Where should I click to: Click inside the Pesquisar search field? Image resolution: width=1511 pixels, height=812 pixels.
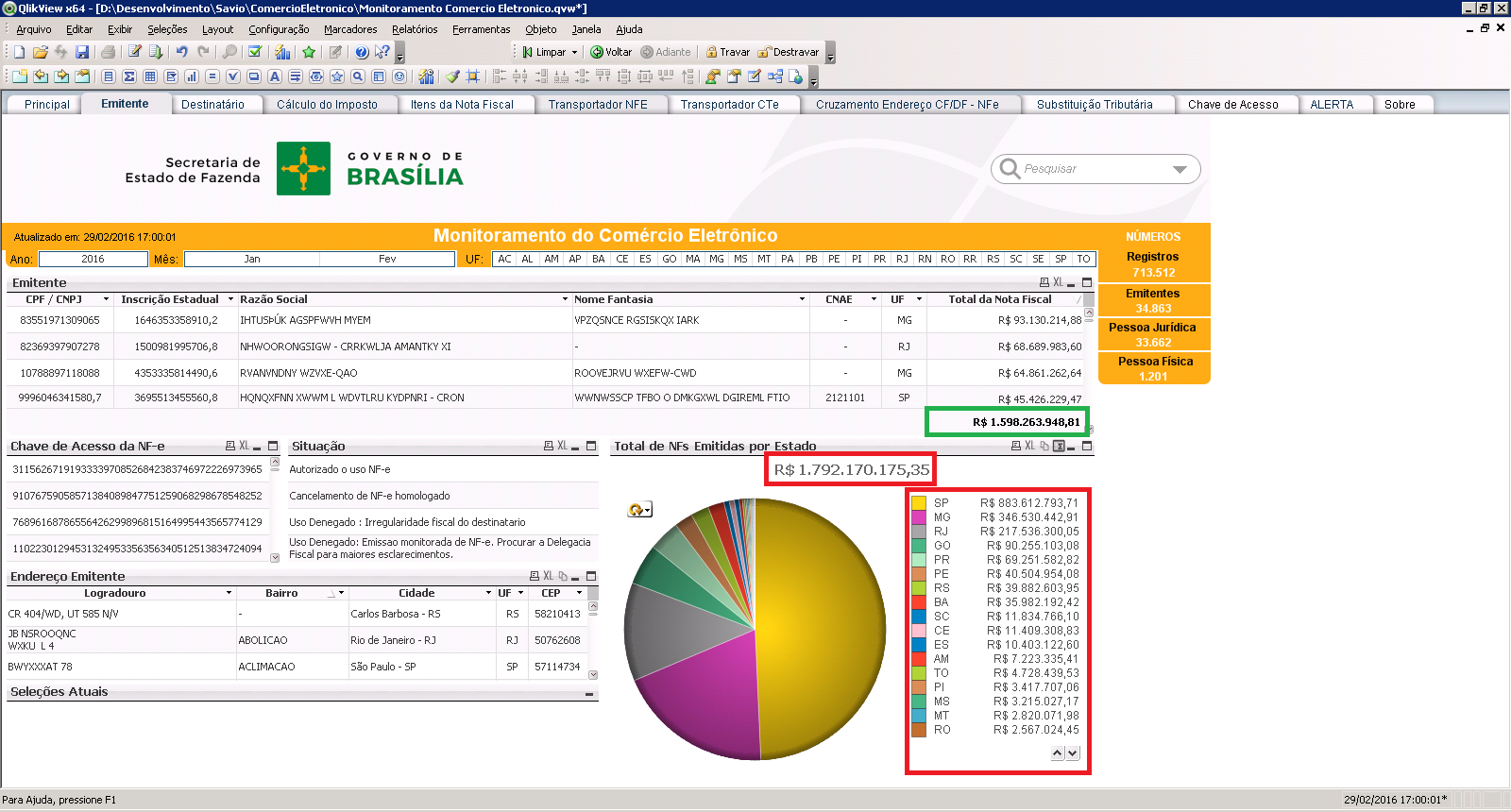pos(1095,169)
